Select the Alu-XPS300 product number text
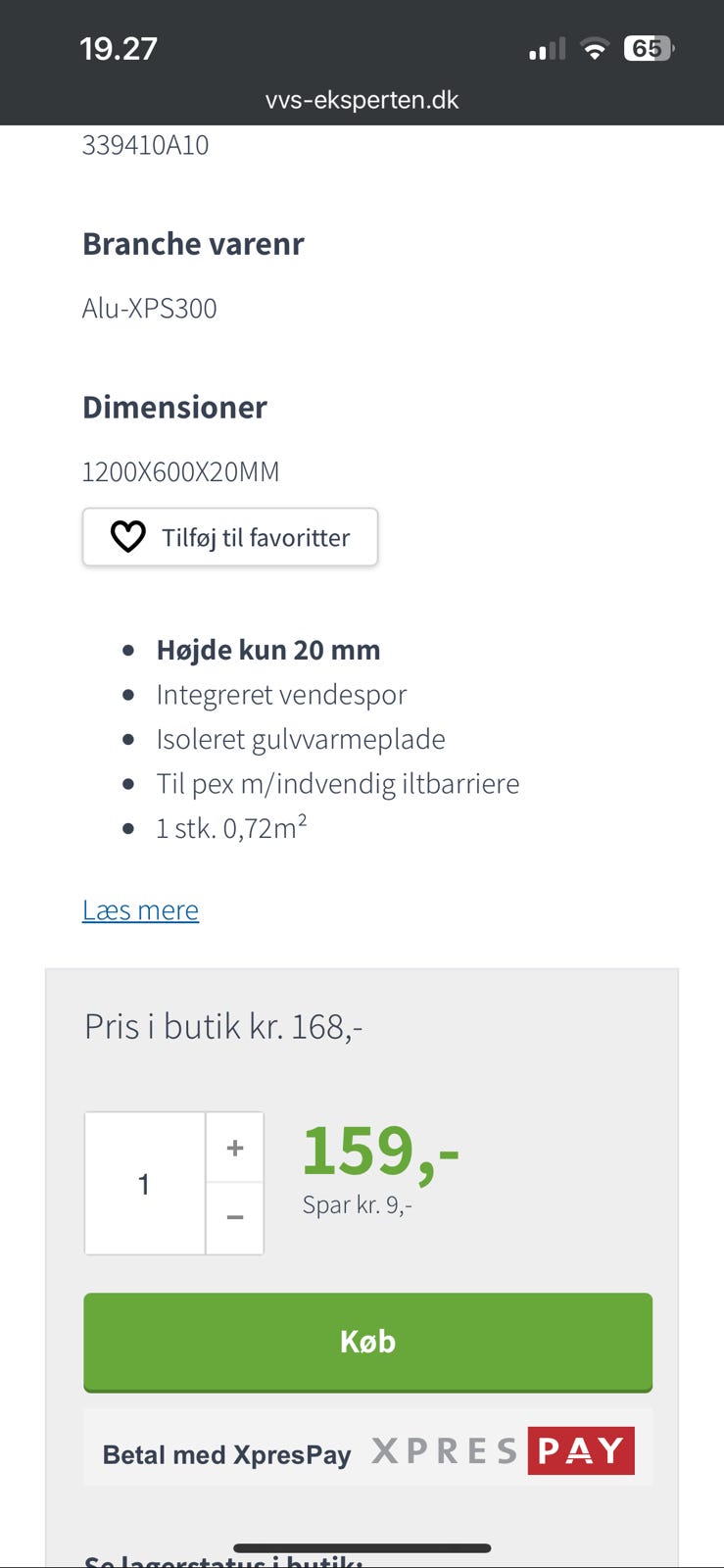The image size is (724, 1568). pyautogui.click(x=150, y=309)
